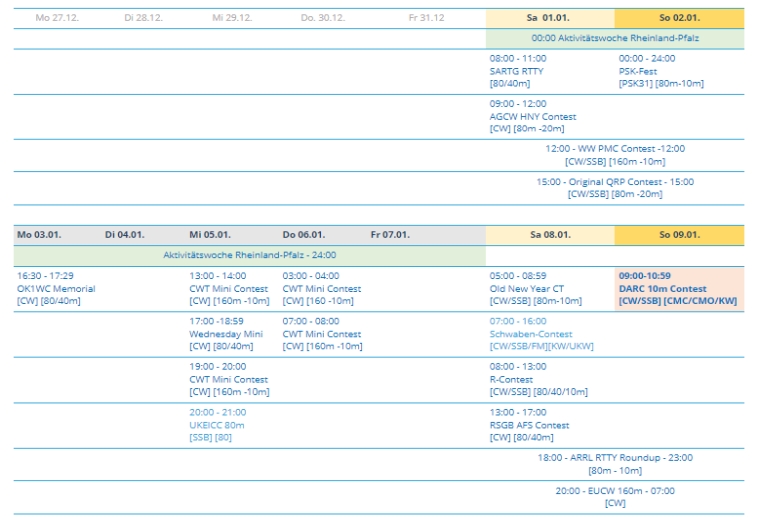
Task: Open Original QRP Contest entry
Action: point(615,188)
